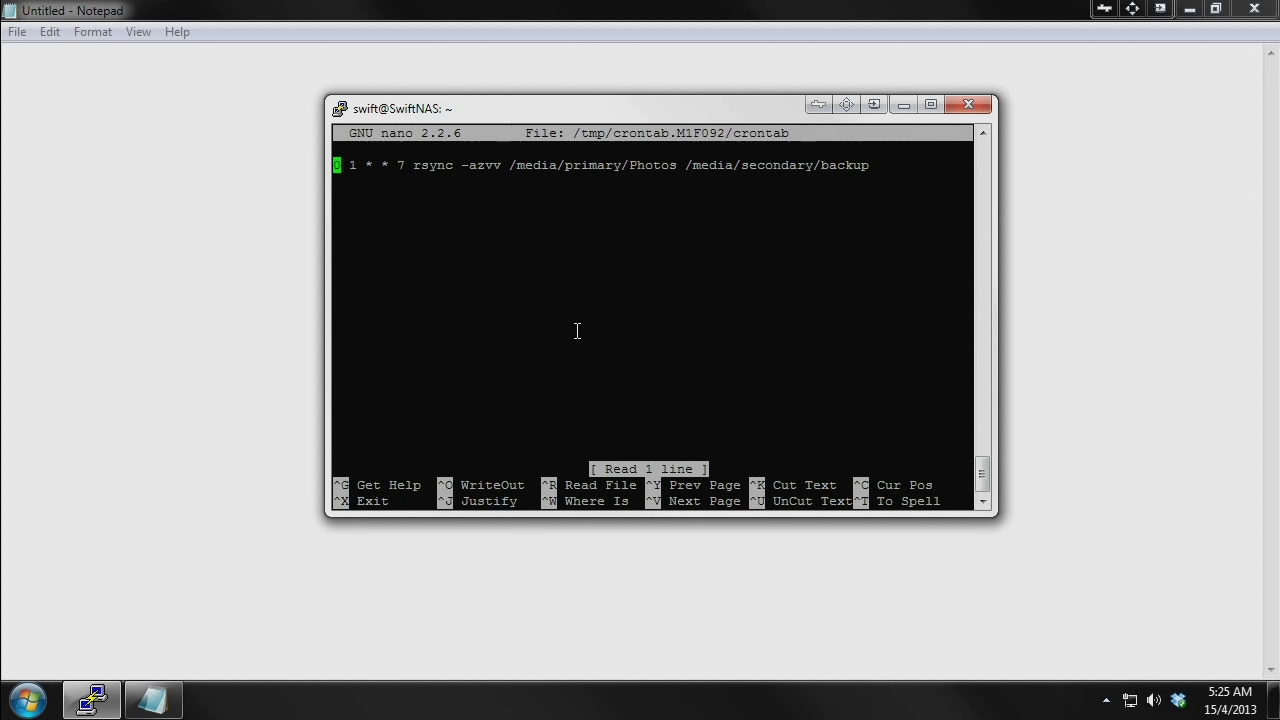1280x720 pixels.
Task: Open the volume control tray icon
Action: click(x=1154, y=701)
